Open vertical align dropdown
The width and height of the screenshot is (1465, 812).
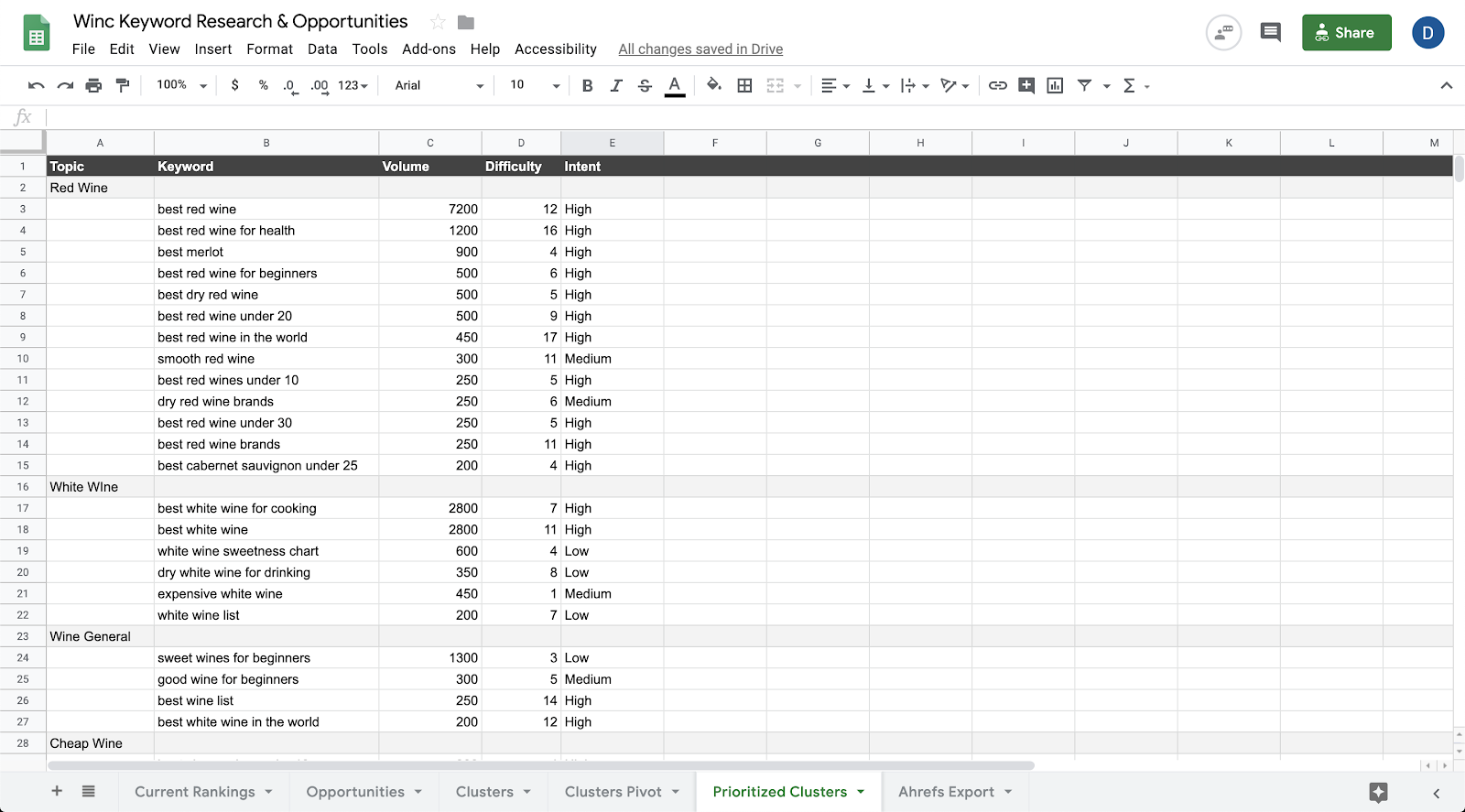click(875, 85)
